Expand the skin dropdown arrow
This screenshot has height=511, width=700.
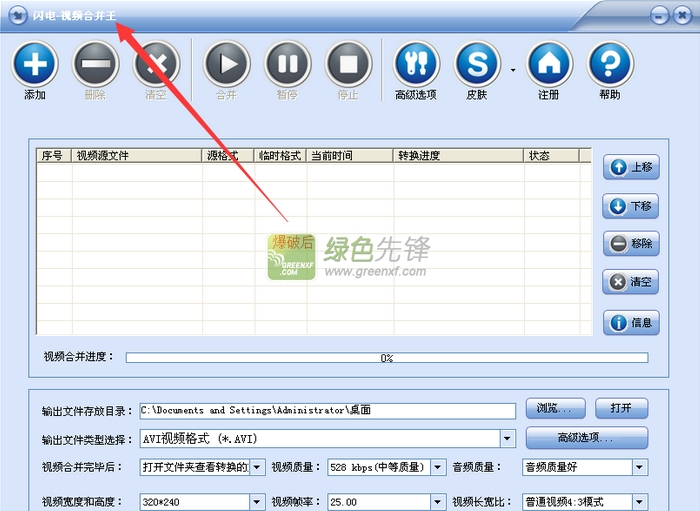pyautogui.click(x=513, y=70)
